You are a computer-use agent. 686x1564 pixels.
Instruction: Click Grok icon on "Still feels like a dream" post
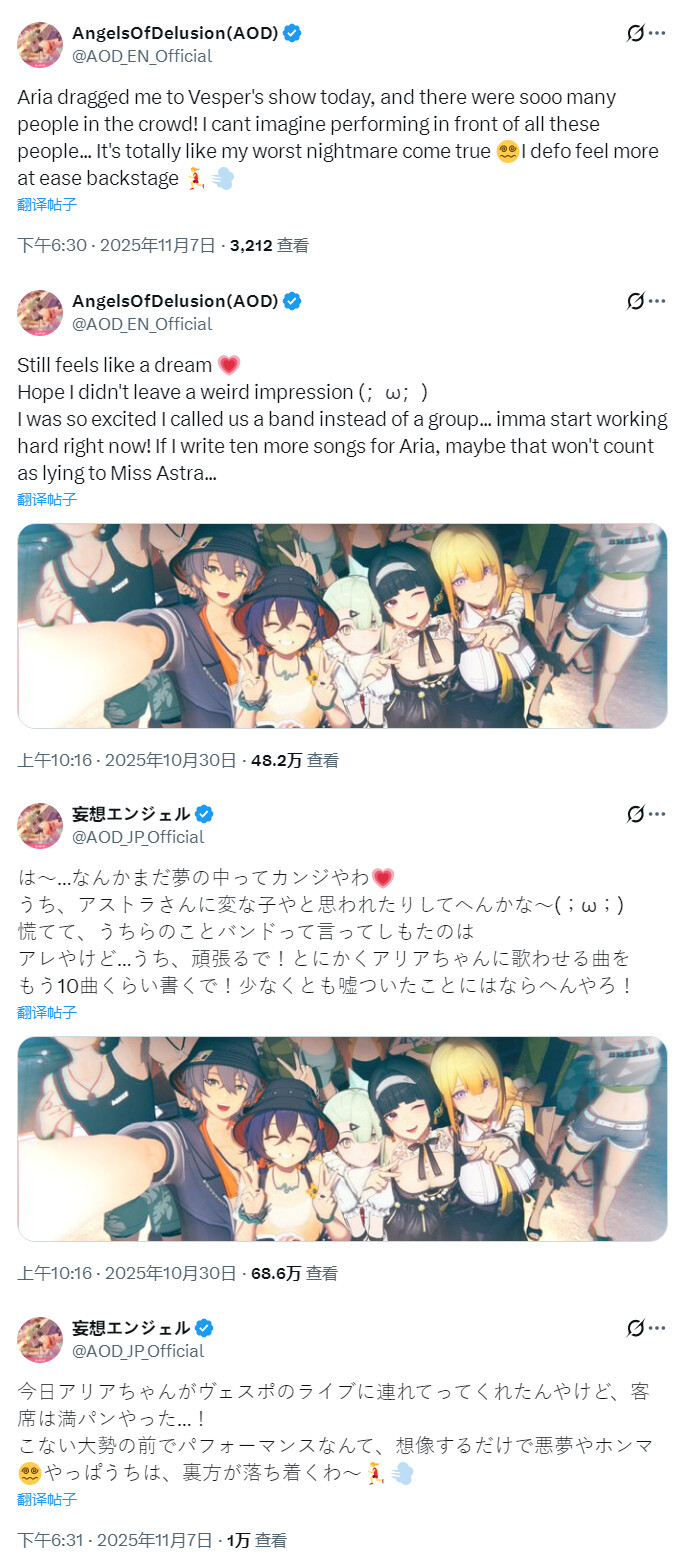click(x=635, y=301)
